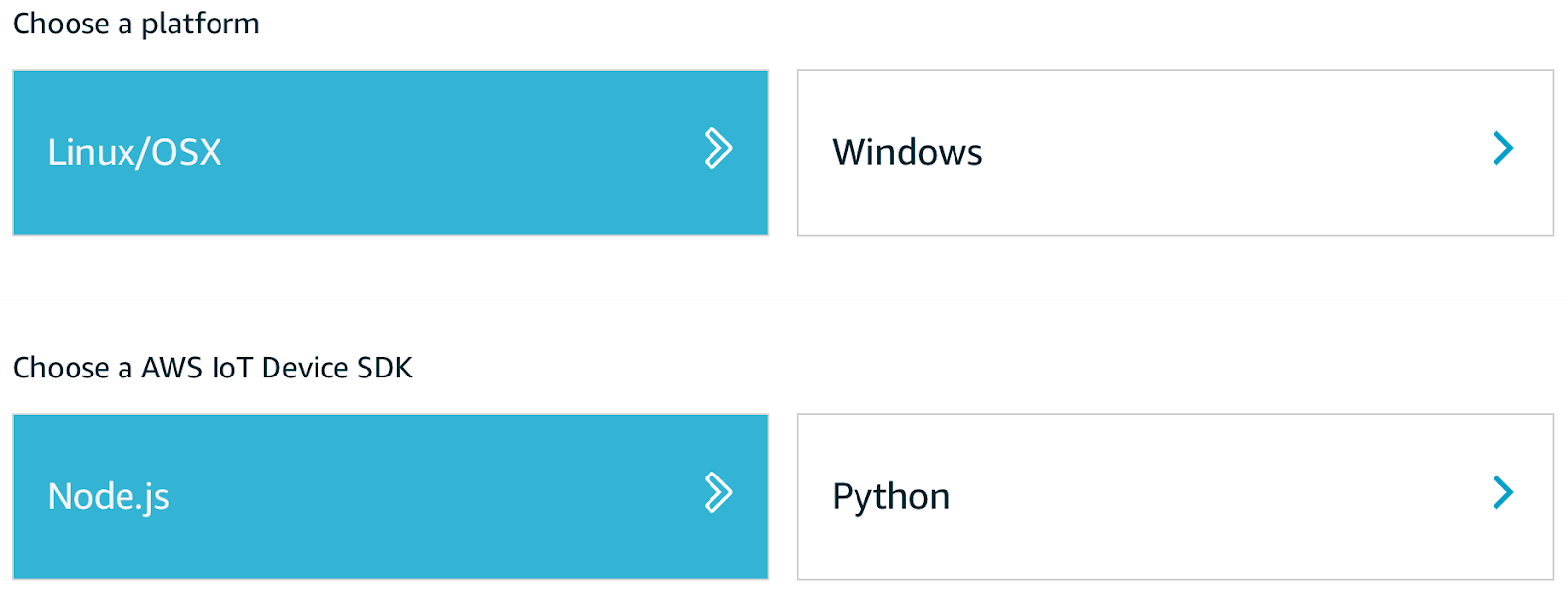Click the double-chevron icon on Linux/OSX tile

pyautogui.click(x=718, y=149)
